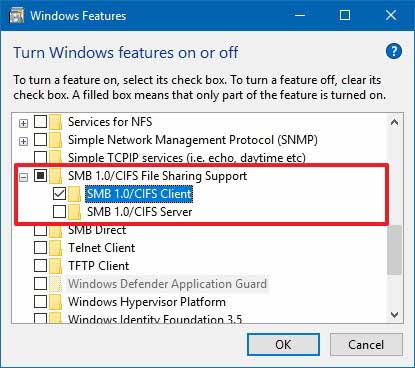415x368 pixels.
Task: Click the Windows Hypervisor Platform folder icon
Action: pyautogui.click(x=55, y=302)
